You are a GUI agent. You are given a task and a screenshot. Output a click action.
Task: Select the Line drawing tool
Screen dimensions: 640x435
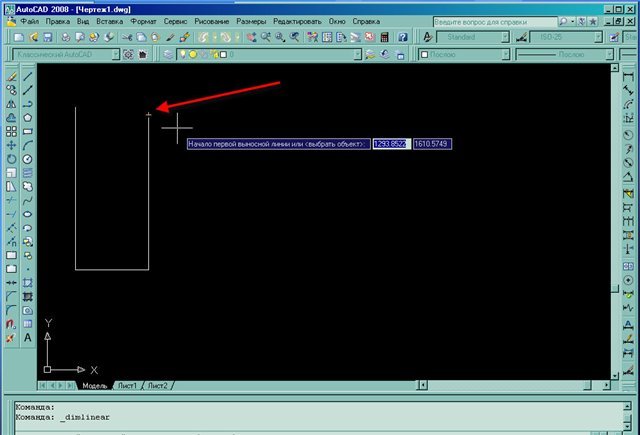pyautogui.click(x=28, y=76)
